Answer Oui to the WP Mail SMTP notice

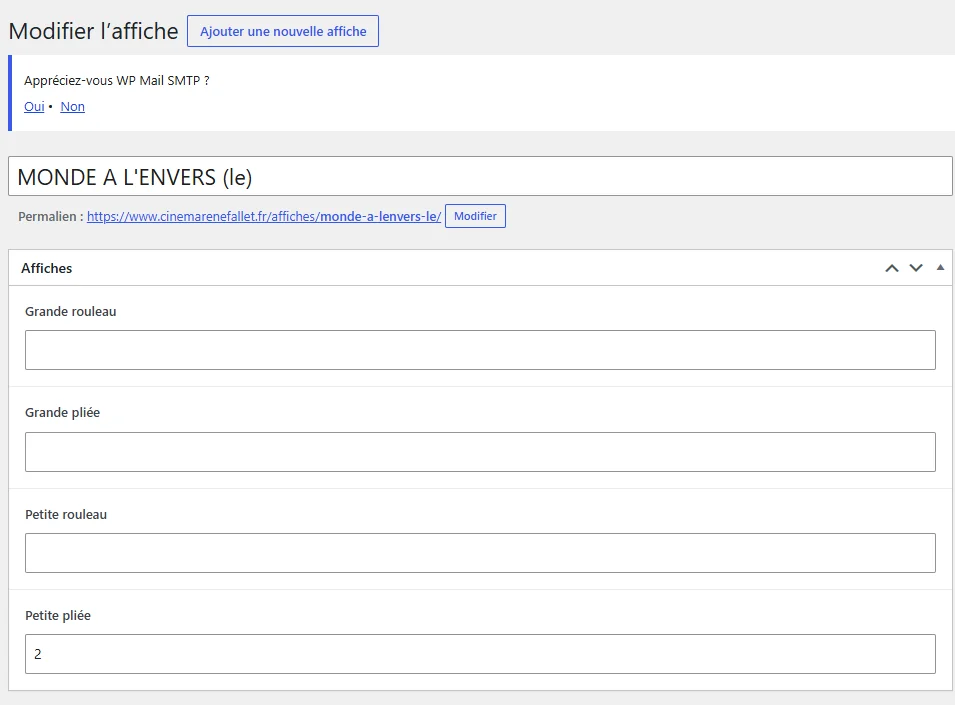coord(34,107)
